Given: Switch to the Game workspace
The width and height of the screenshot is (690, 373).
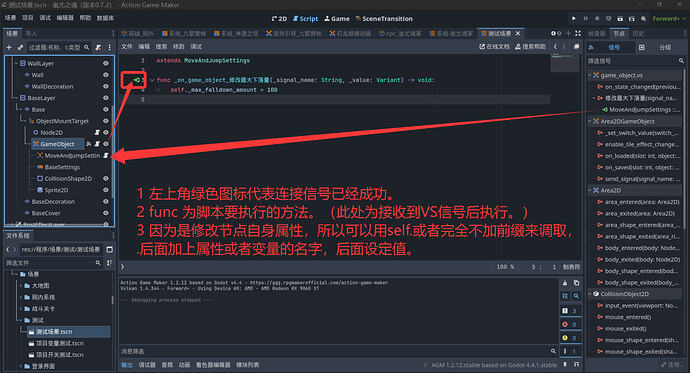Looking at the screenshot, I should 337,18.
